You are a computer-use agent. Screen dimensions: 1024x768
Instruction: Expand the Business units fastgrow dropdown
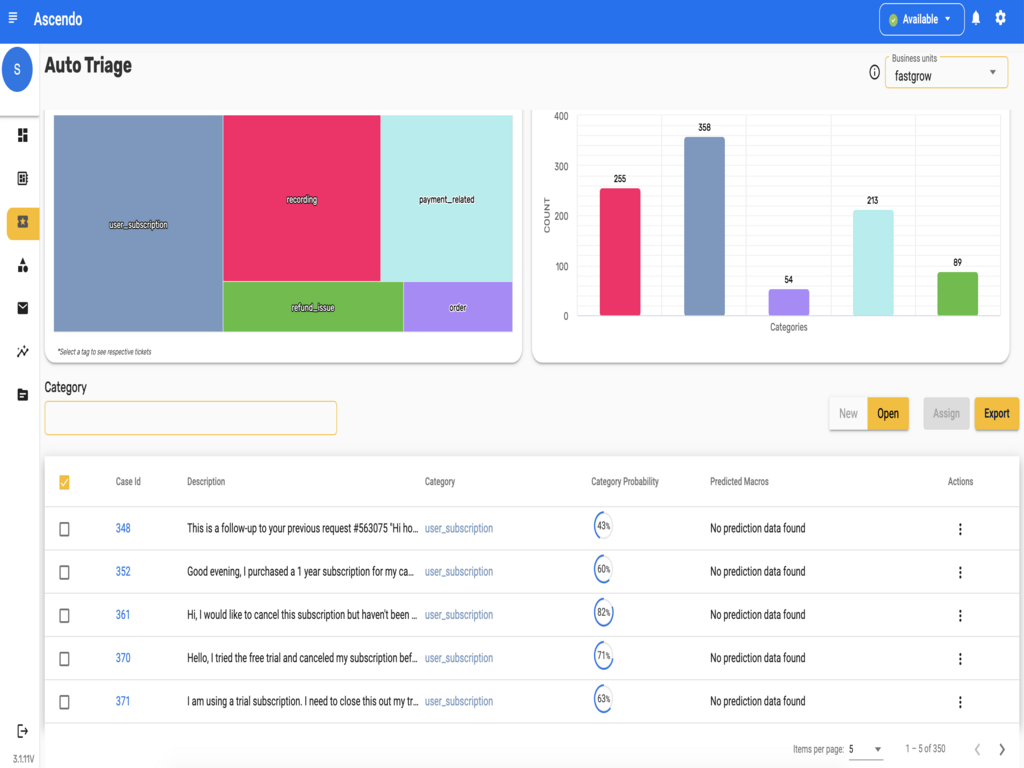946,73
